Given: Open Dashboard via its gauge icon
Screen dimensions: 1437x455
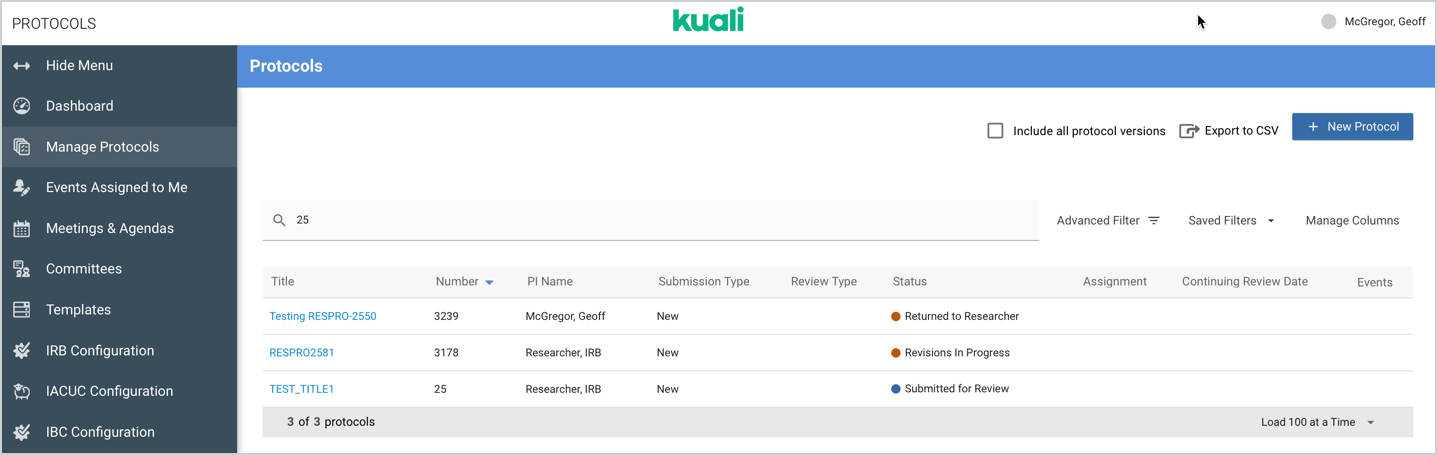Looking at the screenshot, I should click(22, 106).
